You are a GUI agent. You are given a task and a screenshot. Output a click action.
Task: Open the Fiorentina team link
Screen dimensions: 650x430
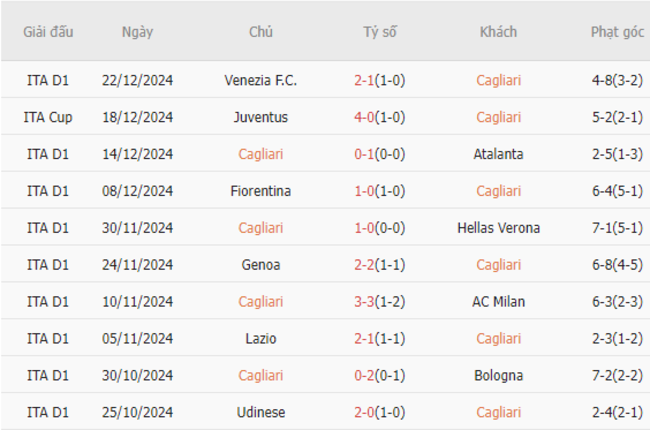click(261, 191)
